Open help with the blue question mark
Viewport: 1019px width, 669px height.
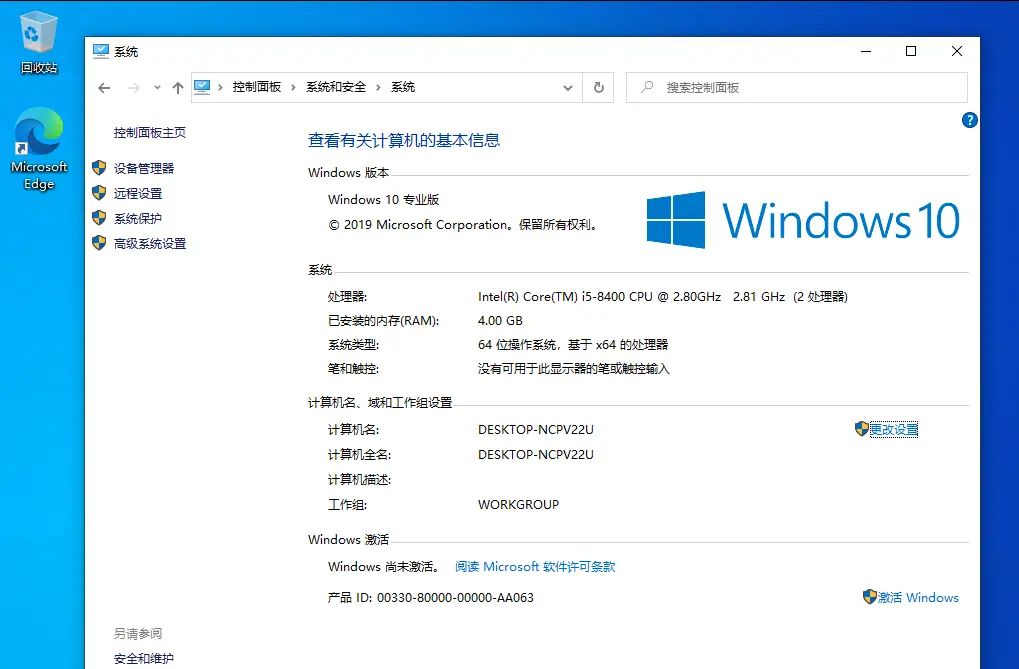click(x=969, y=120)
